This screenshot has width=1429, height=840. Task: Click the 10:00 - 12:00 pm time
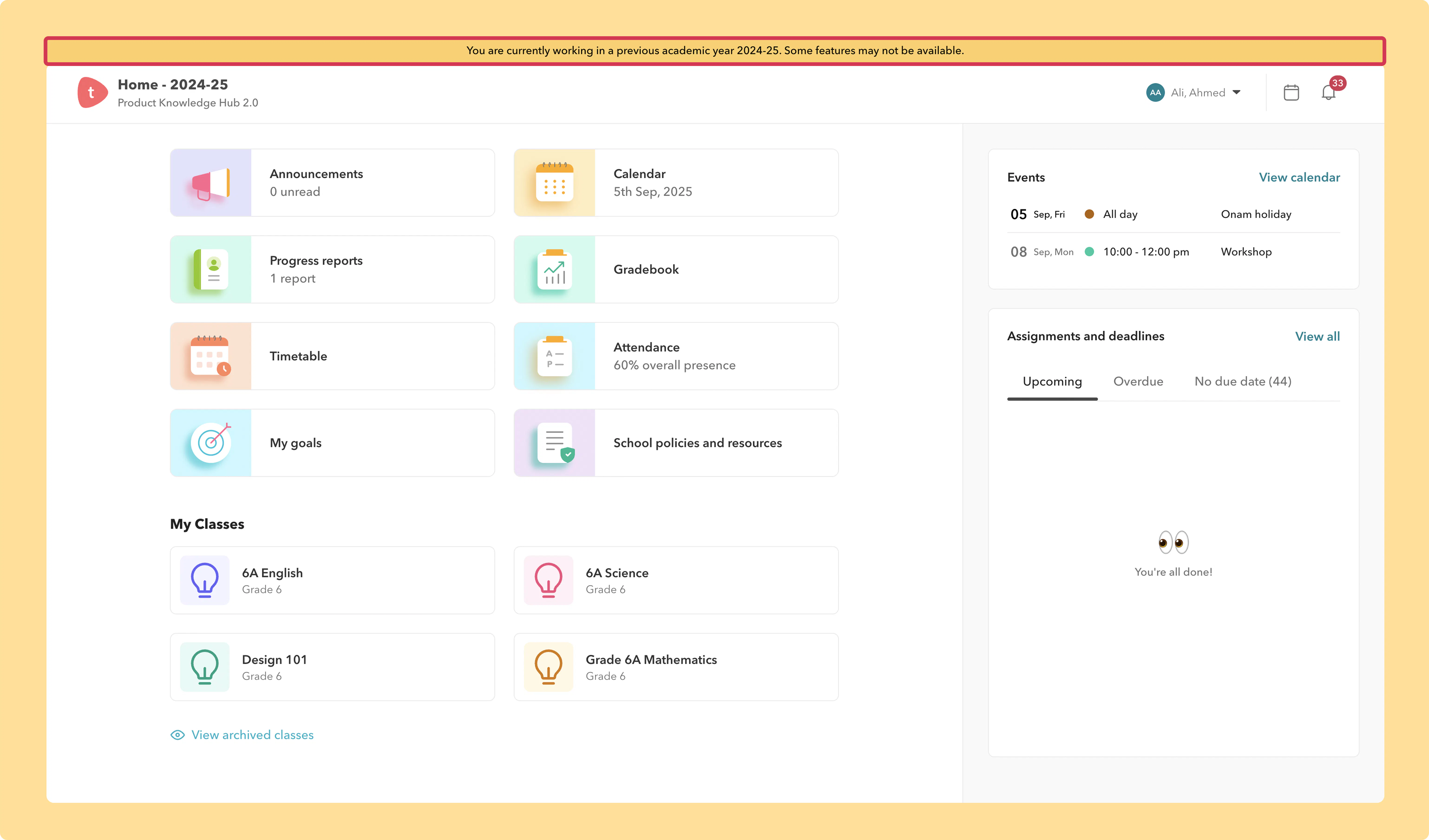(1146, 252)
